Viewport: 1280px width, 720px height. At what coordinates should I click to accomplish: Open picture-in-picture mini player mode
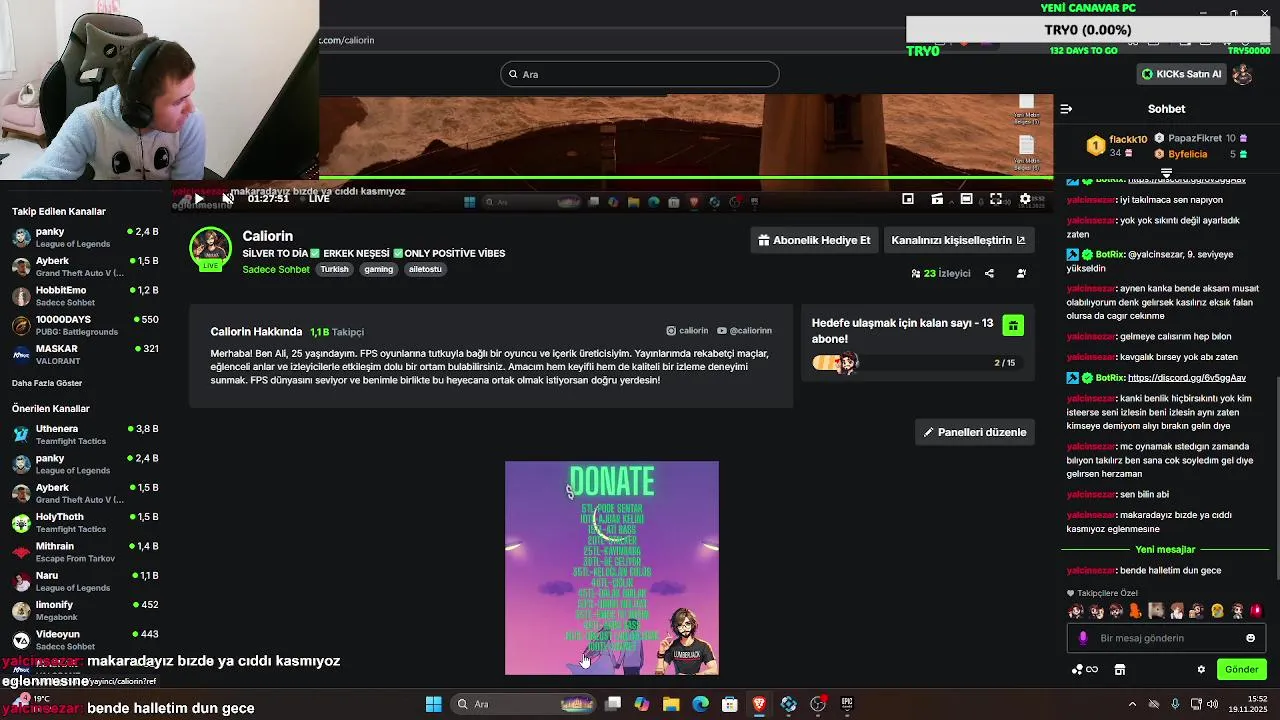908,199
